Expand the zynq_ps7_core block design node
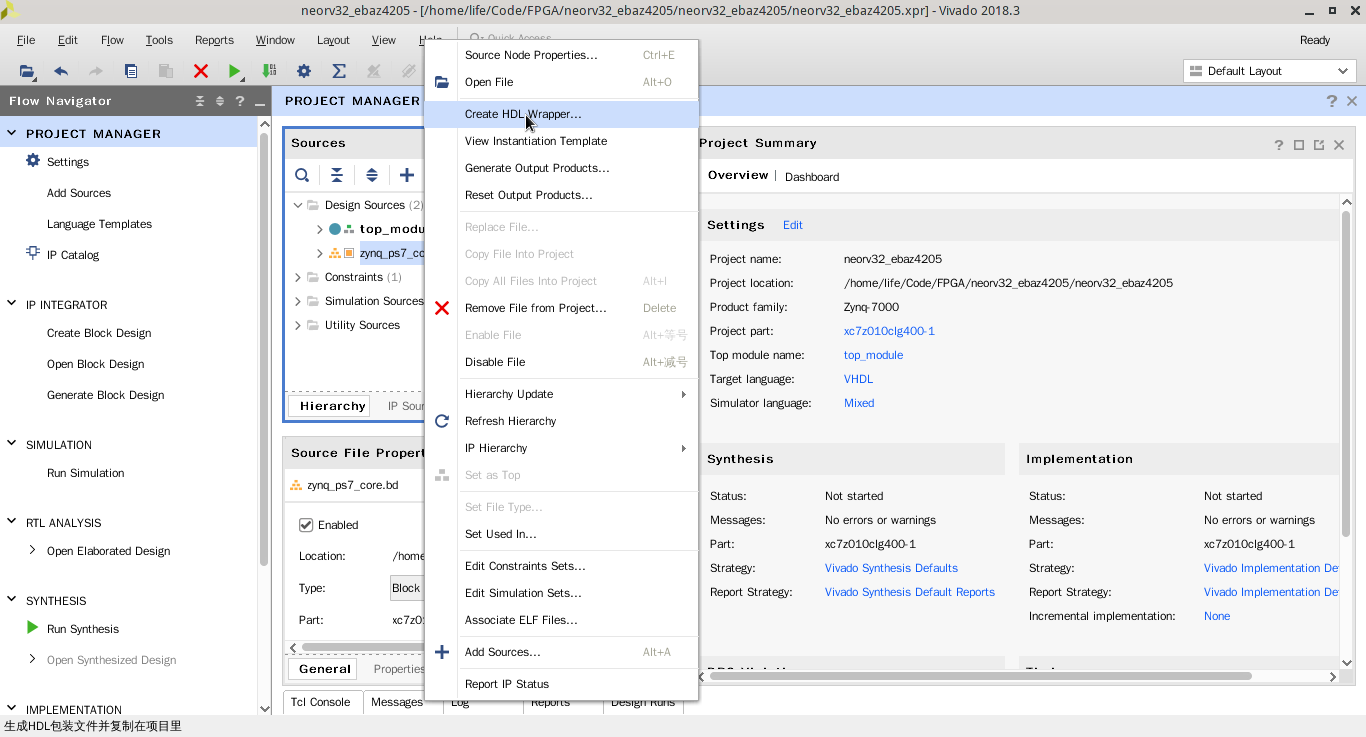The height and width of the screenshot is (737, 1366). 320,253
